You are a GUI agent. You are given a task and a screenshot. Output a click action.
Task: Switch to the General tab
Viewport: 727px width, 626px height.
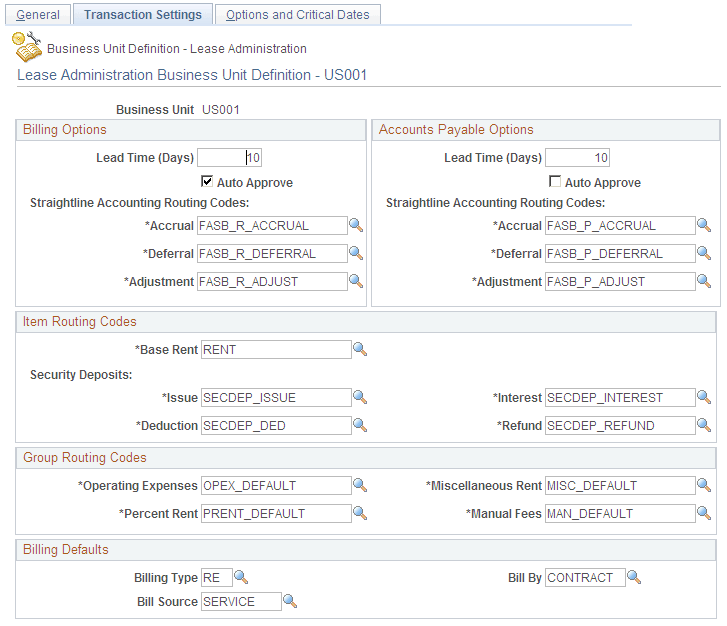click(38, 14)
